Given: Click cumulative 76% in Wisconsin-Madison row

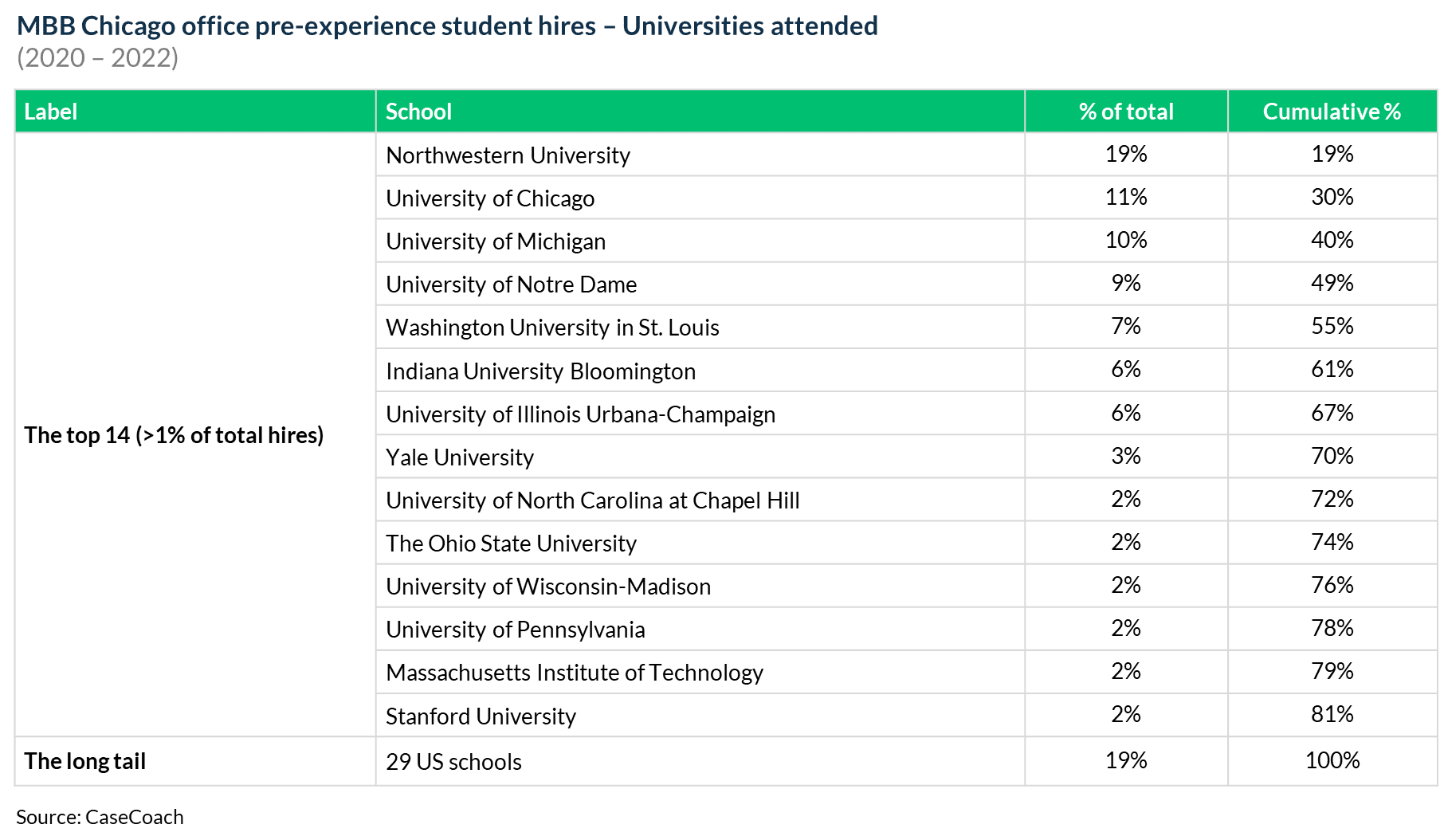Looking at the screenshot, I should [x=1332, y=585].
